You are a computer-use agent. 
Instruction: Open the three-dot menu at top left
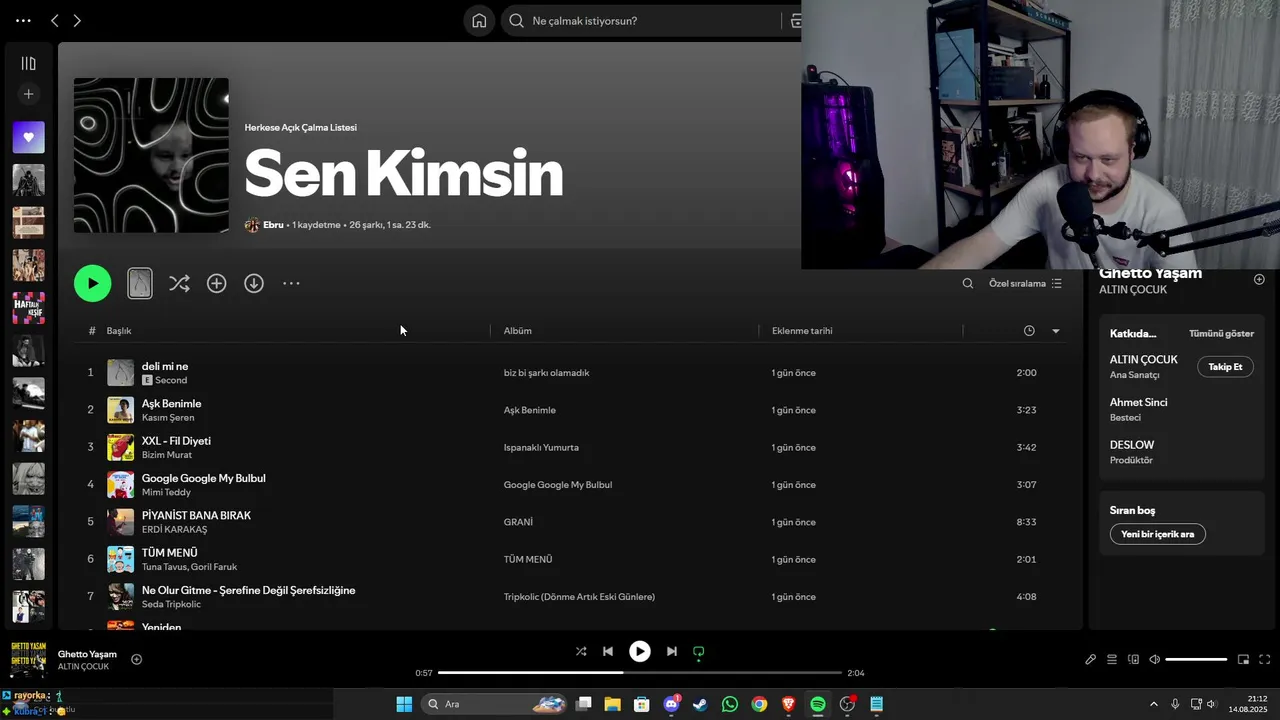(x=23, y=21)
